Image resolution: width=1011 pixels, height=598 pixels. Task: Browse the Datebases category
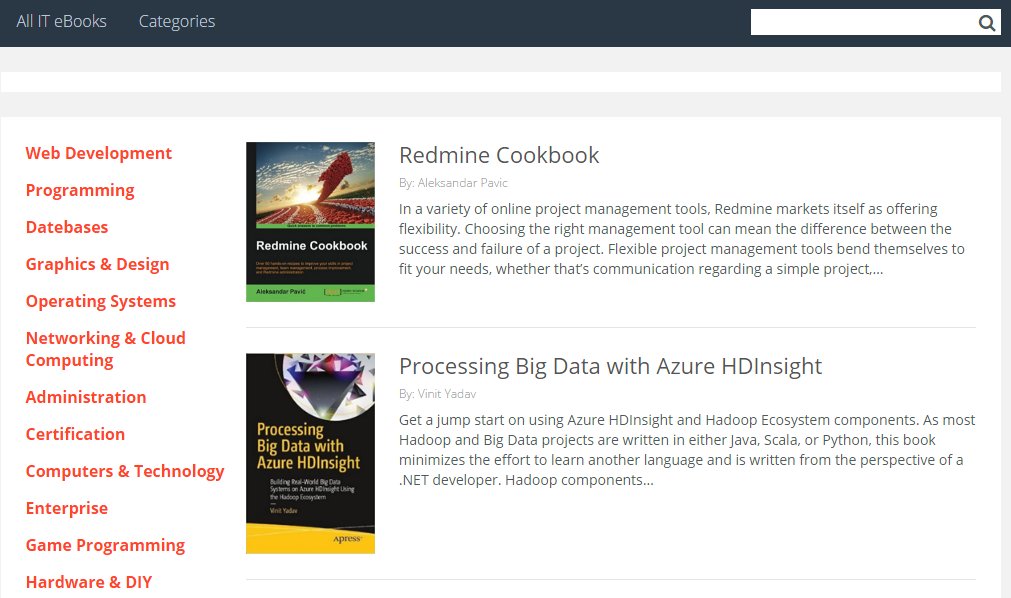(x=67, y=227)
